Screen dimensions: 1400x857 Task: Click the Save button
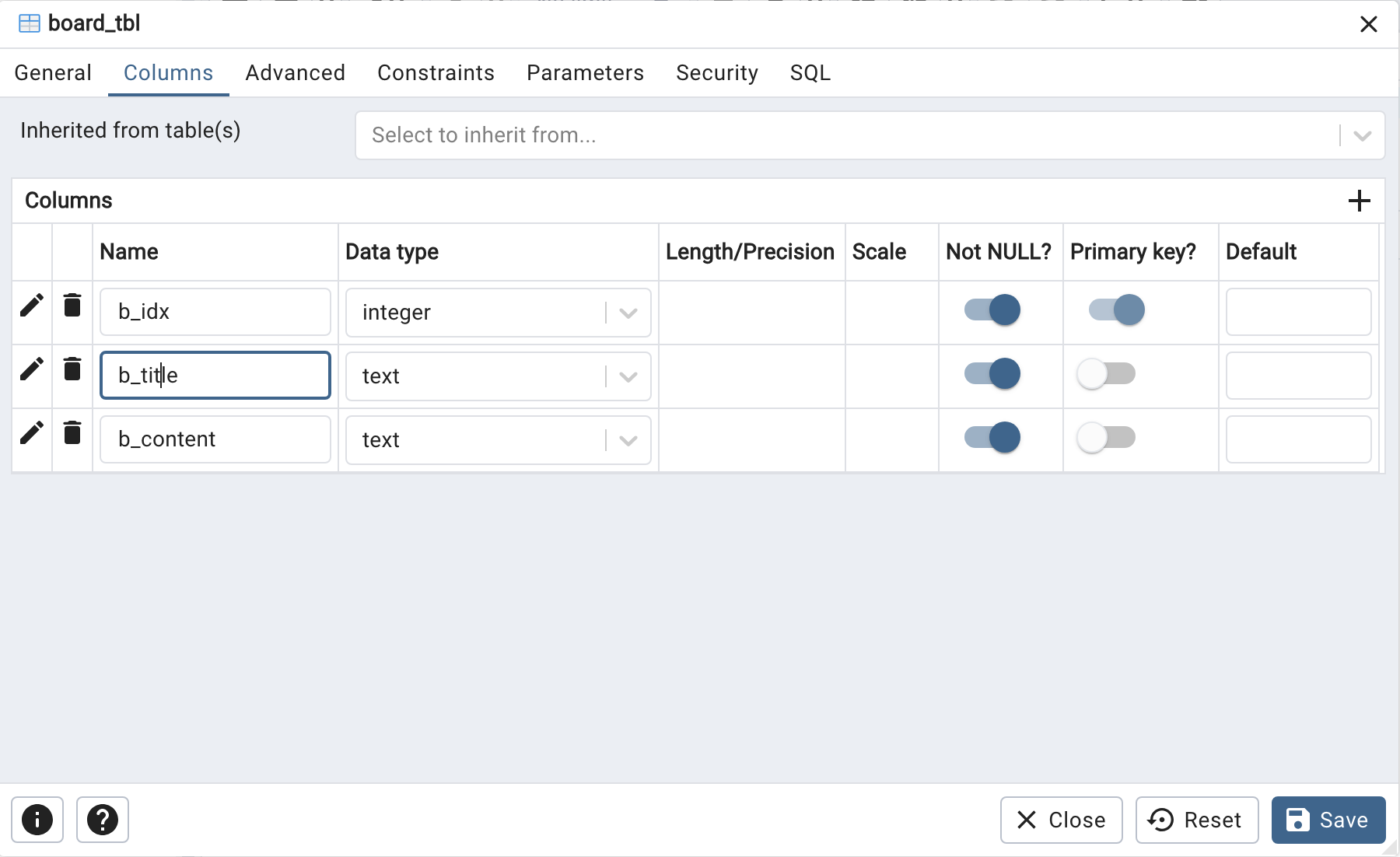(1328, 820)
